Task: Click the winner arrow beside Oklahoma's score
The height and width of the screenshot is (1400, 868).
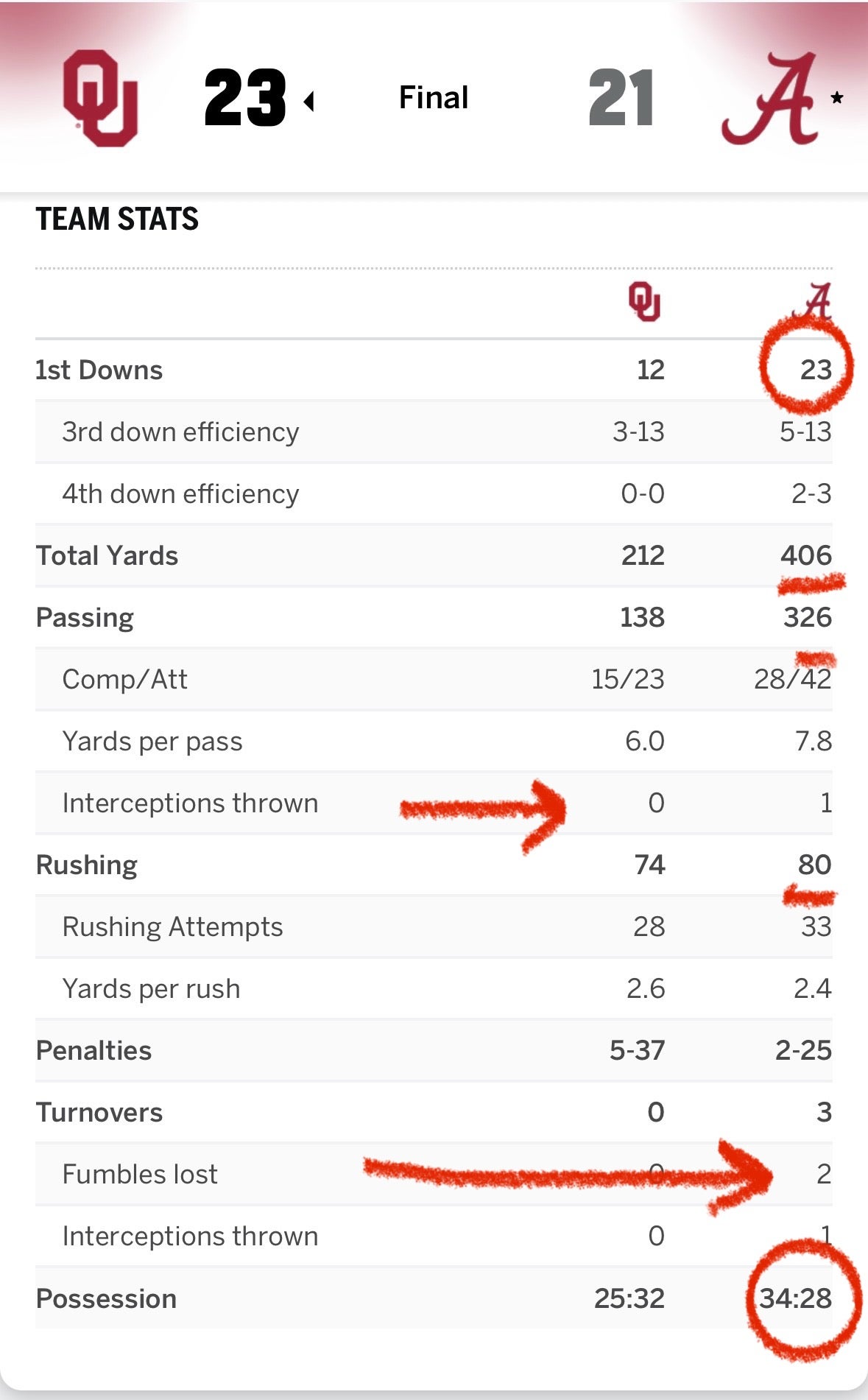Action: tap(309, 101)
